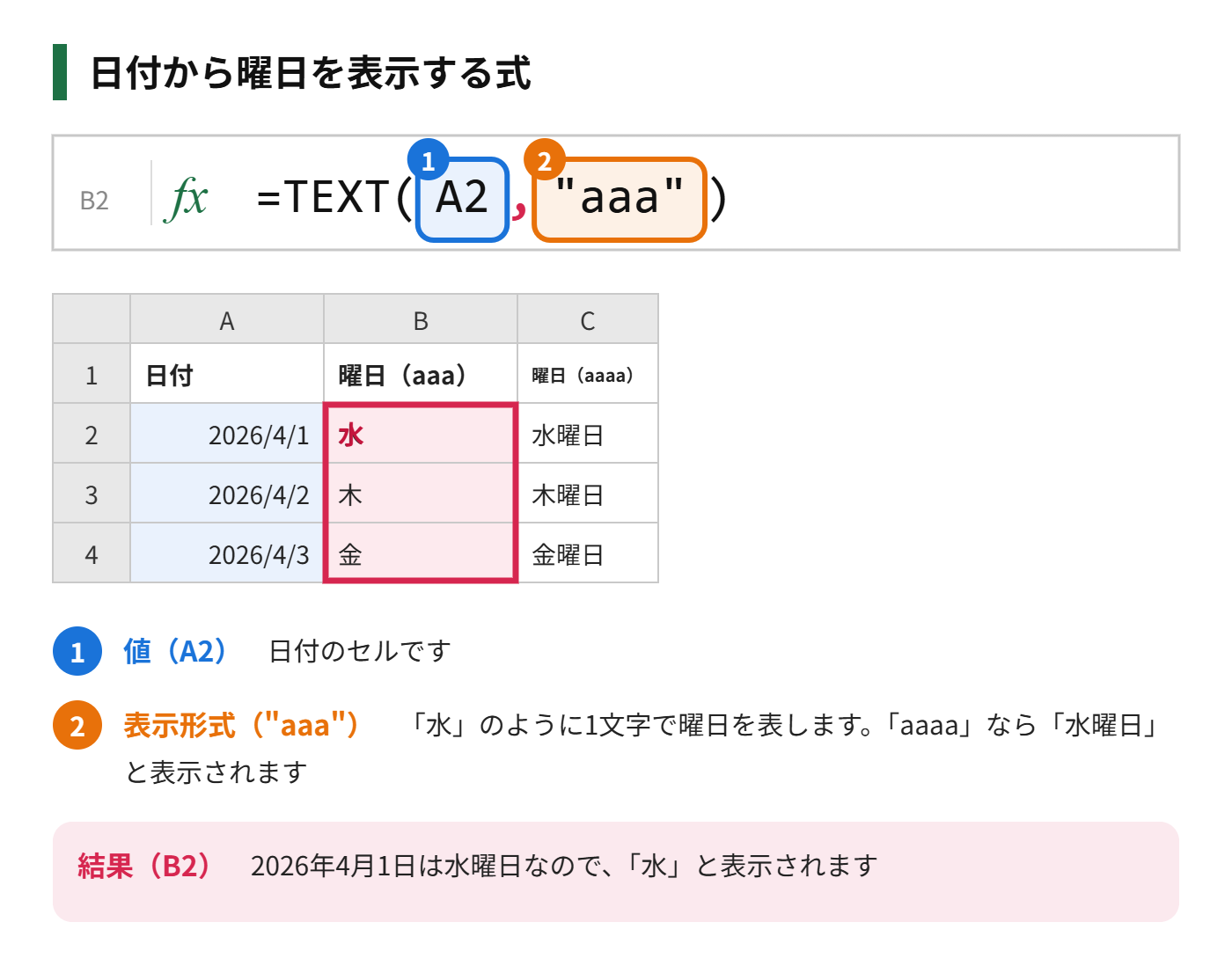This screenshot has height=966, width=1232.
Task: Click the cell containing 木 in column B
Action: tap(421, 494)
